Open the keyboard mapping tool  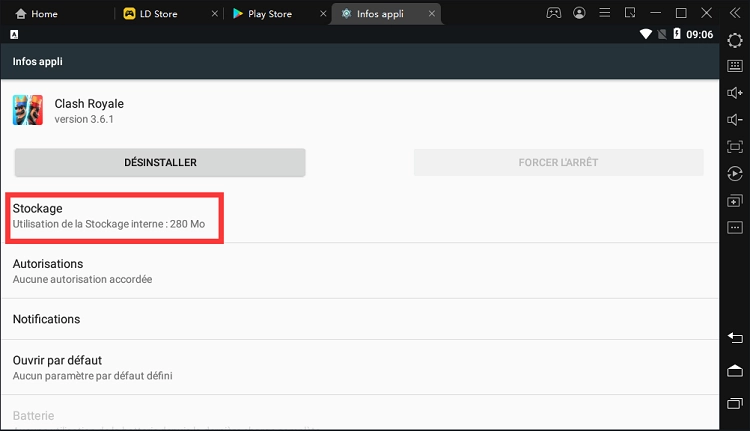click(x=735, y=66)
